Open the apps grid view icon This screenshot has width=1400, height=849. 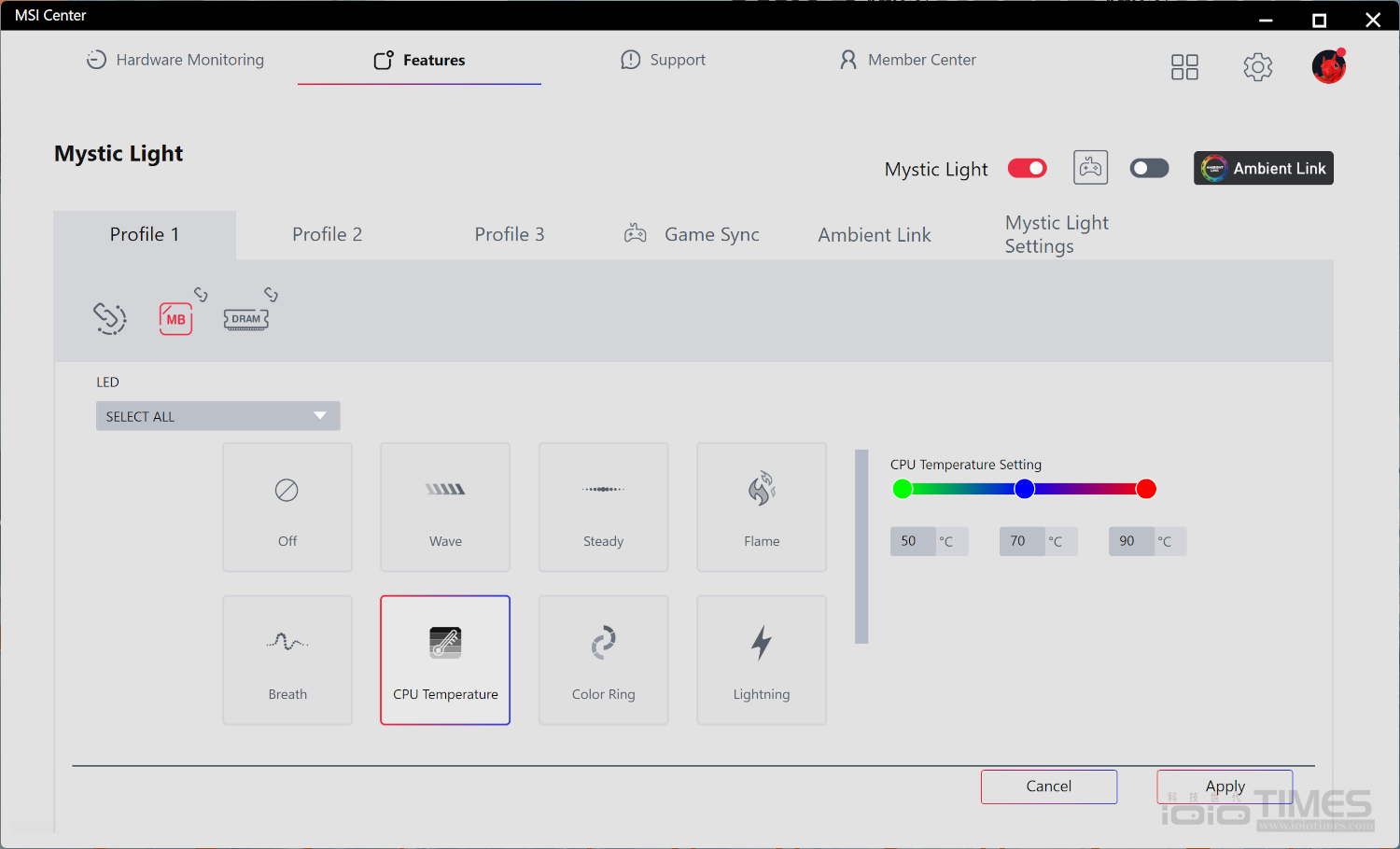click(x=1184, y=67)
